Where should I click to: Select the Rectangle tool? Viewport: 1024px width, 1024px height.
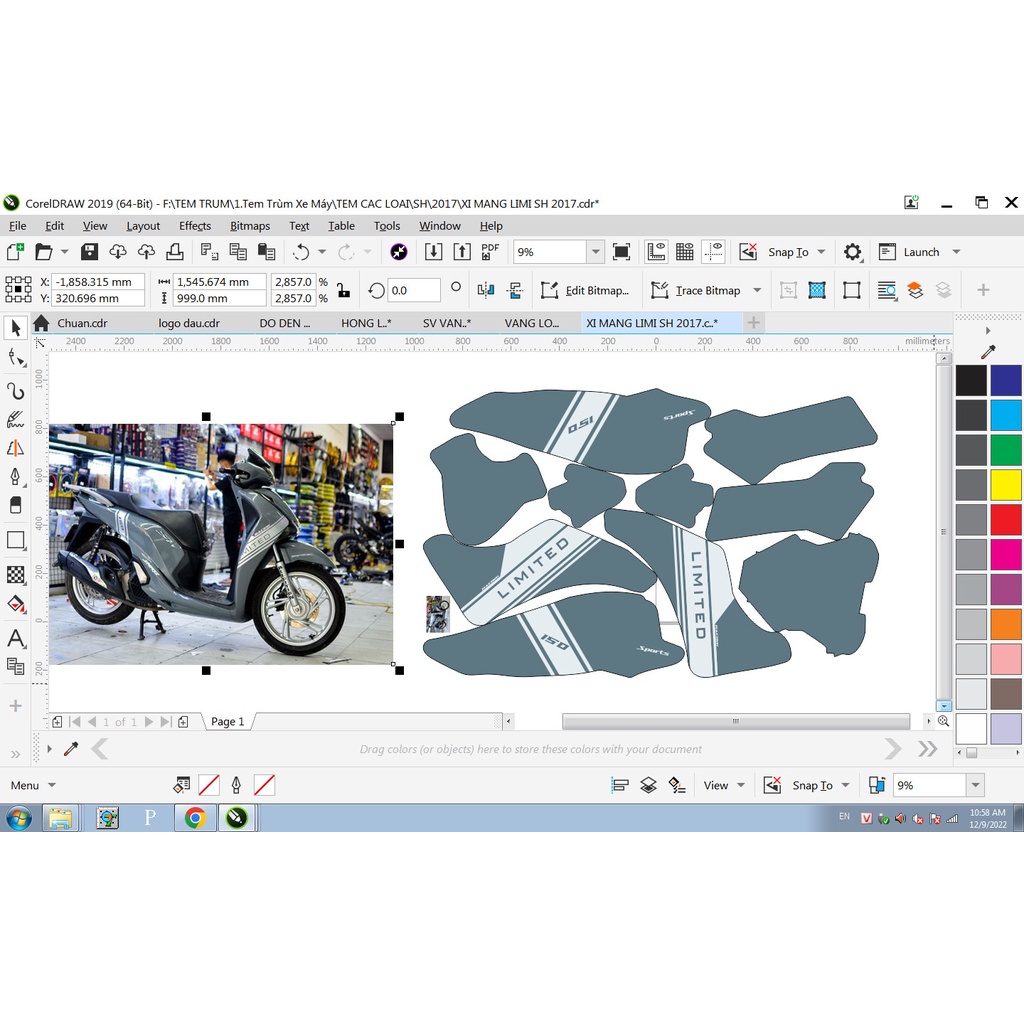click(x=15, y=540)
